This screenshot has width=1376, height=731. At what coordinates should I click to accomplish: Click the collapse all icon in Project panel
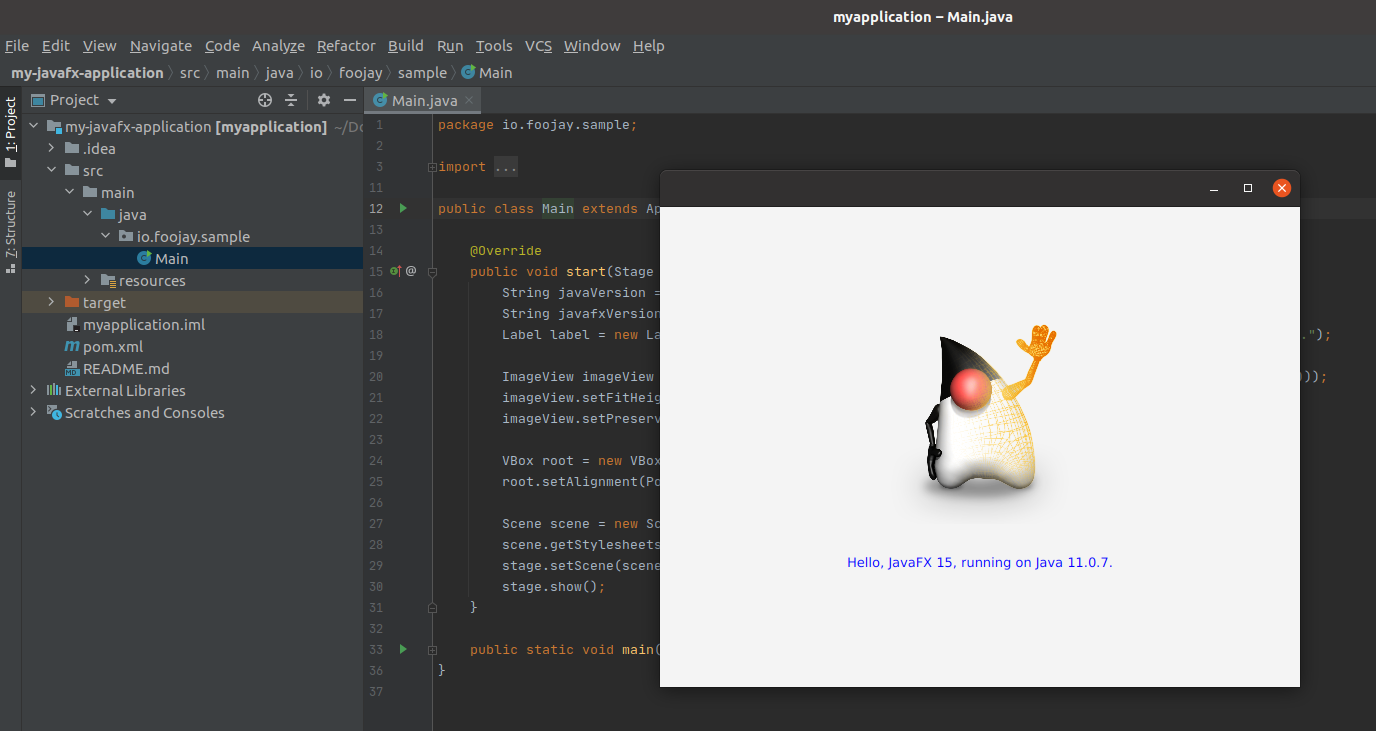291,100
